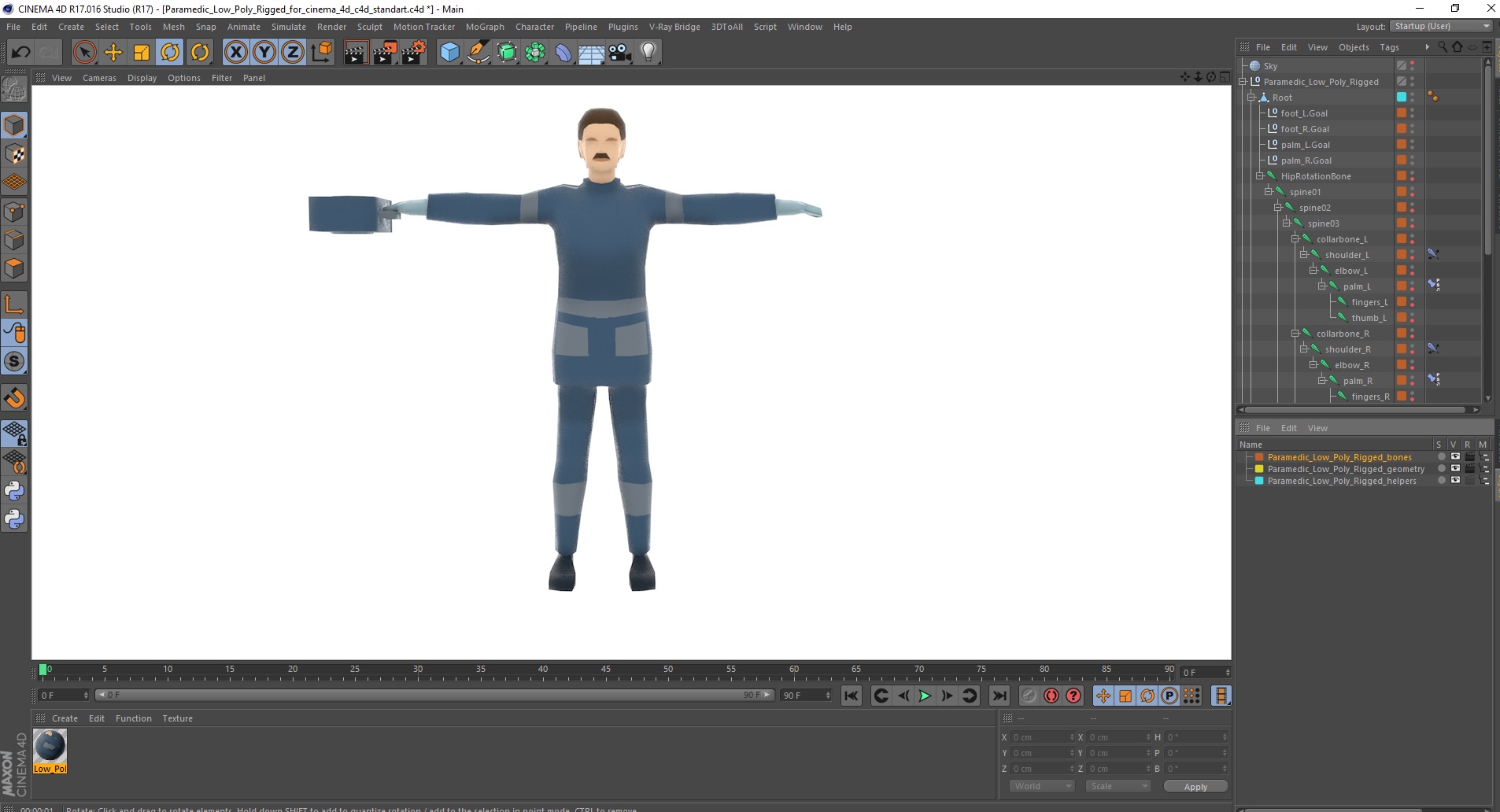Collapse the spine01 joint

pyautogui.click(x=1269, y=192)
